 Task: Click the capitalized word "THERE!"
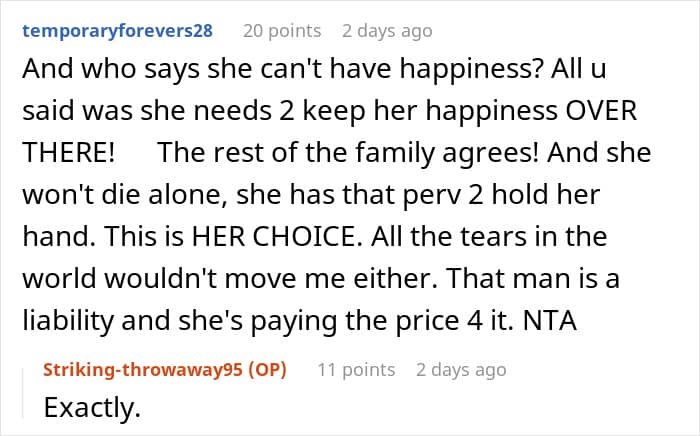click(x=64, y=154)
